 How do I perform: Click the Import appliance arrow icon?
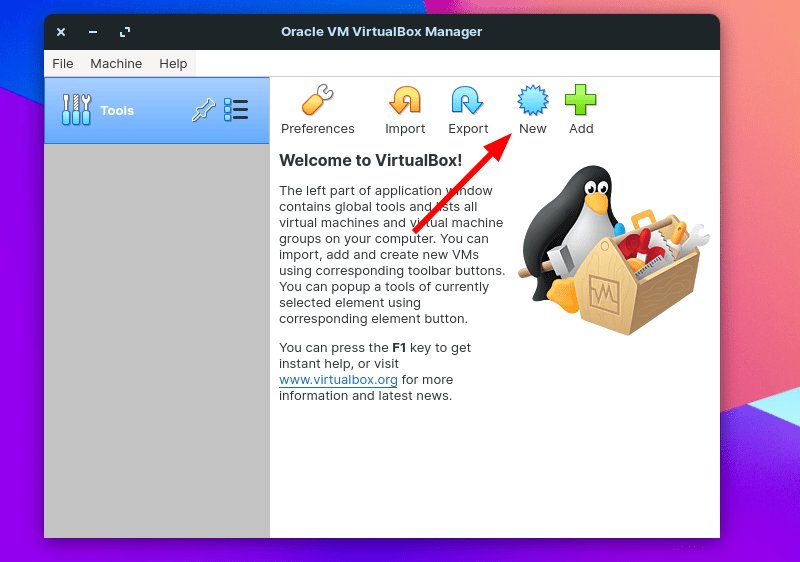tap(405, 102)
